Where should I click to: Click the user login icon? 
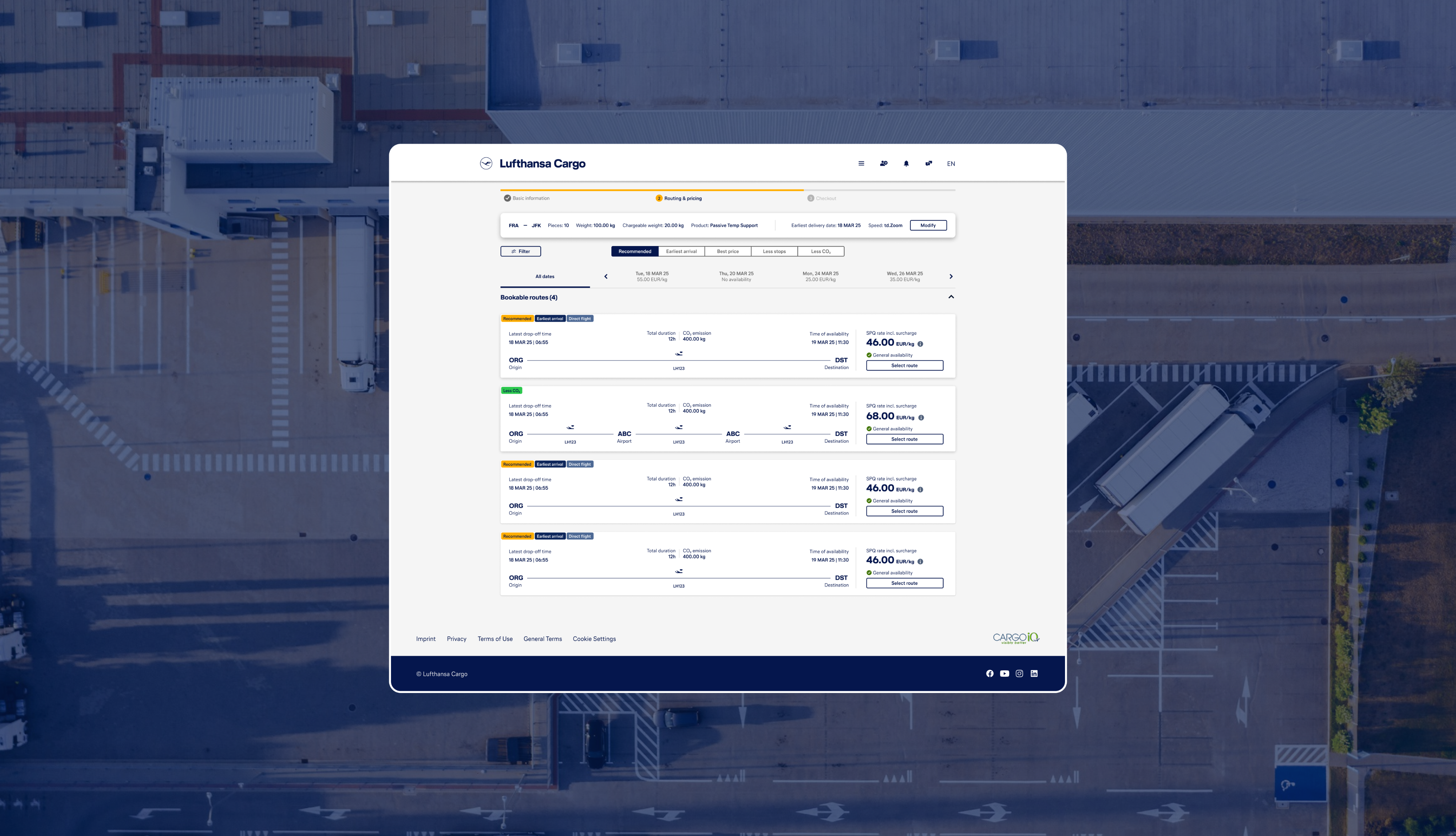[x=883, y=164]
